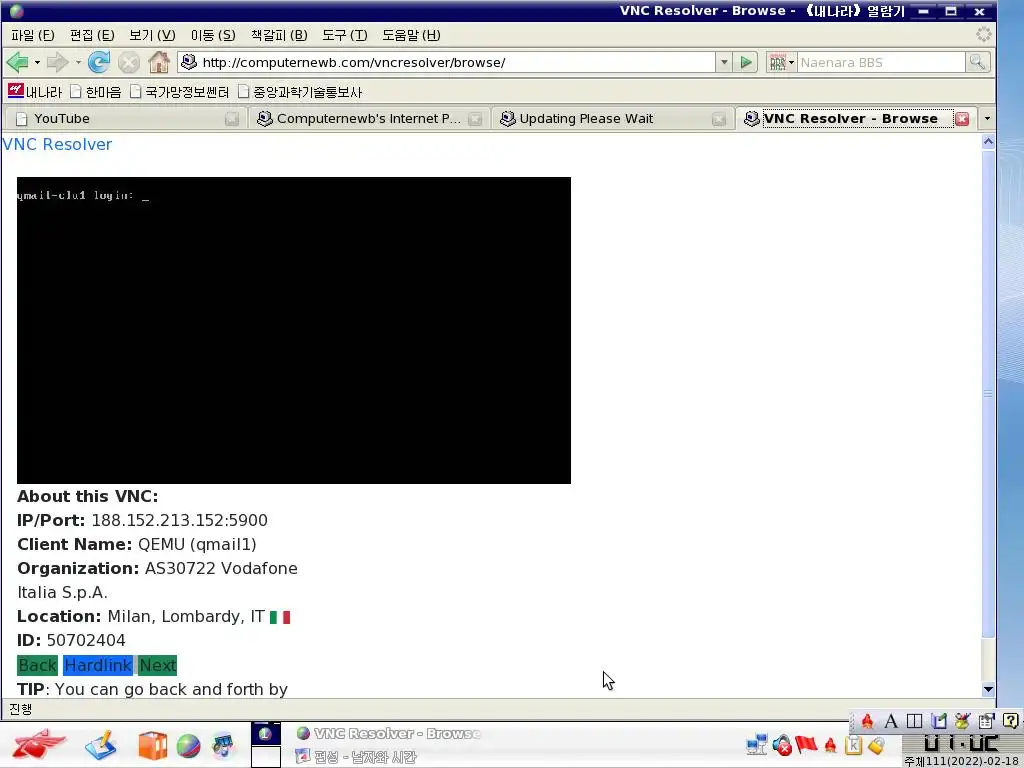The image size is (1024, 768).
Task: Activate 편성 - 날자와 시간 taskbar entry
Action: point(356,757)
